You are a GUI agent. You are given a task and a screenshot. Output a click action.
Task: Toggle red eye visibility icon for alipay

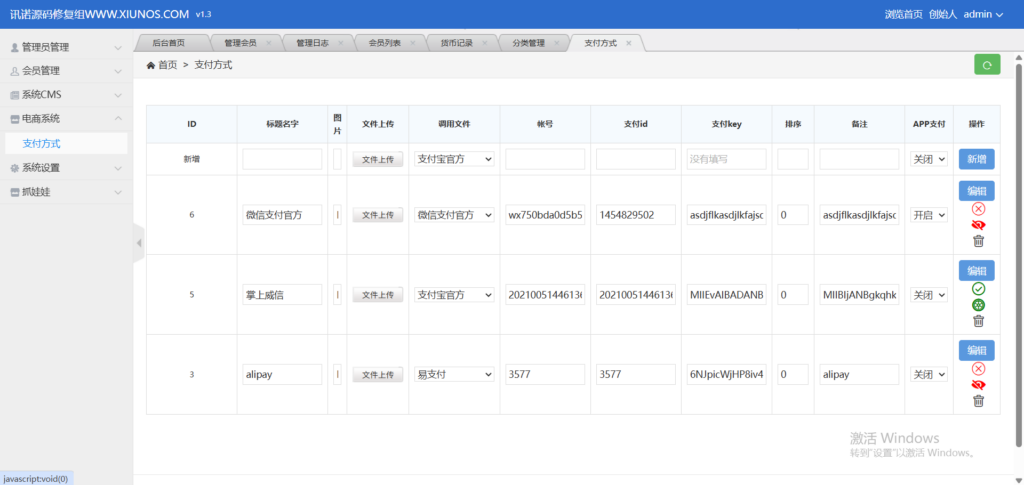pyautogui.click(x=978, y=385)
